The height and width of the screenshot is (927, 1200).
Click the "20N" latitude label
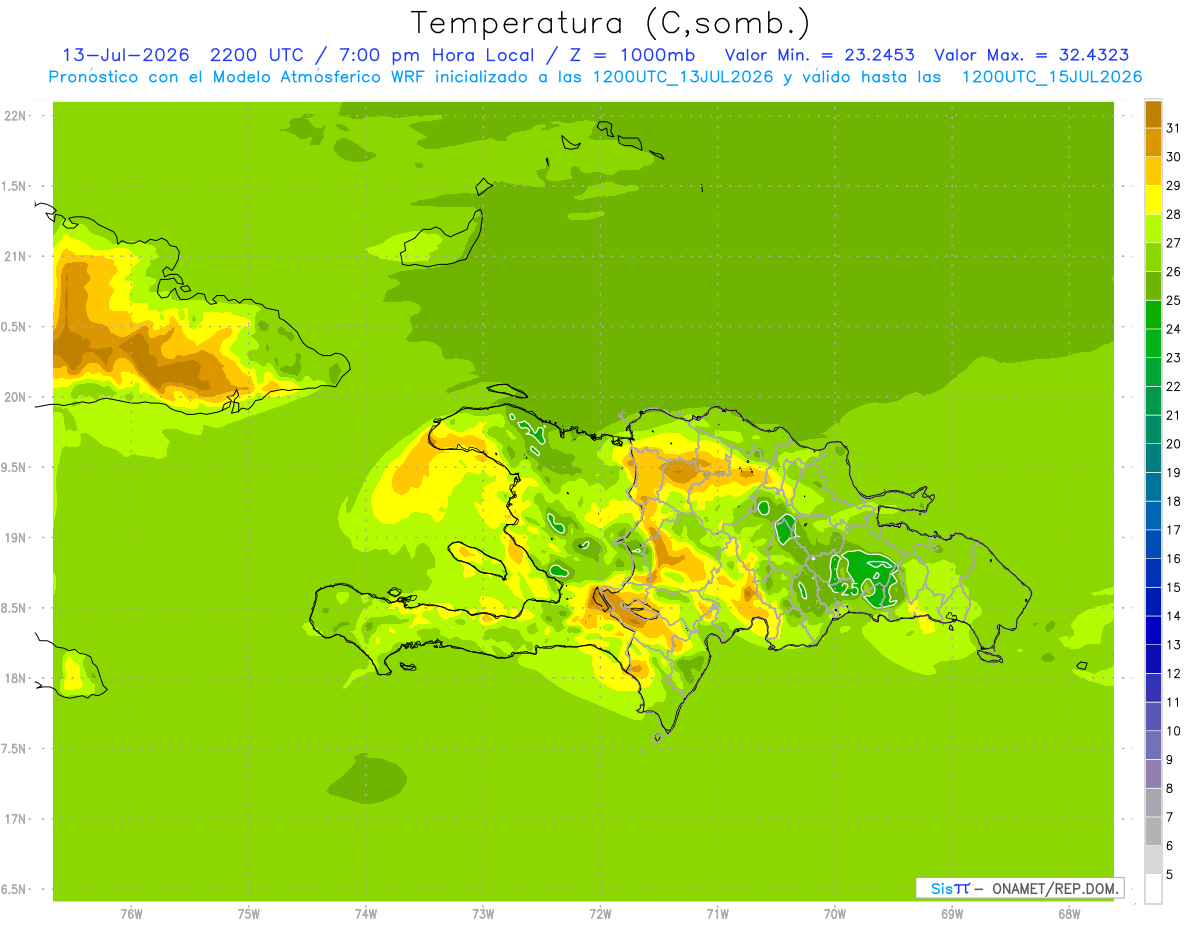click(x=16, y=397)
